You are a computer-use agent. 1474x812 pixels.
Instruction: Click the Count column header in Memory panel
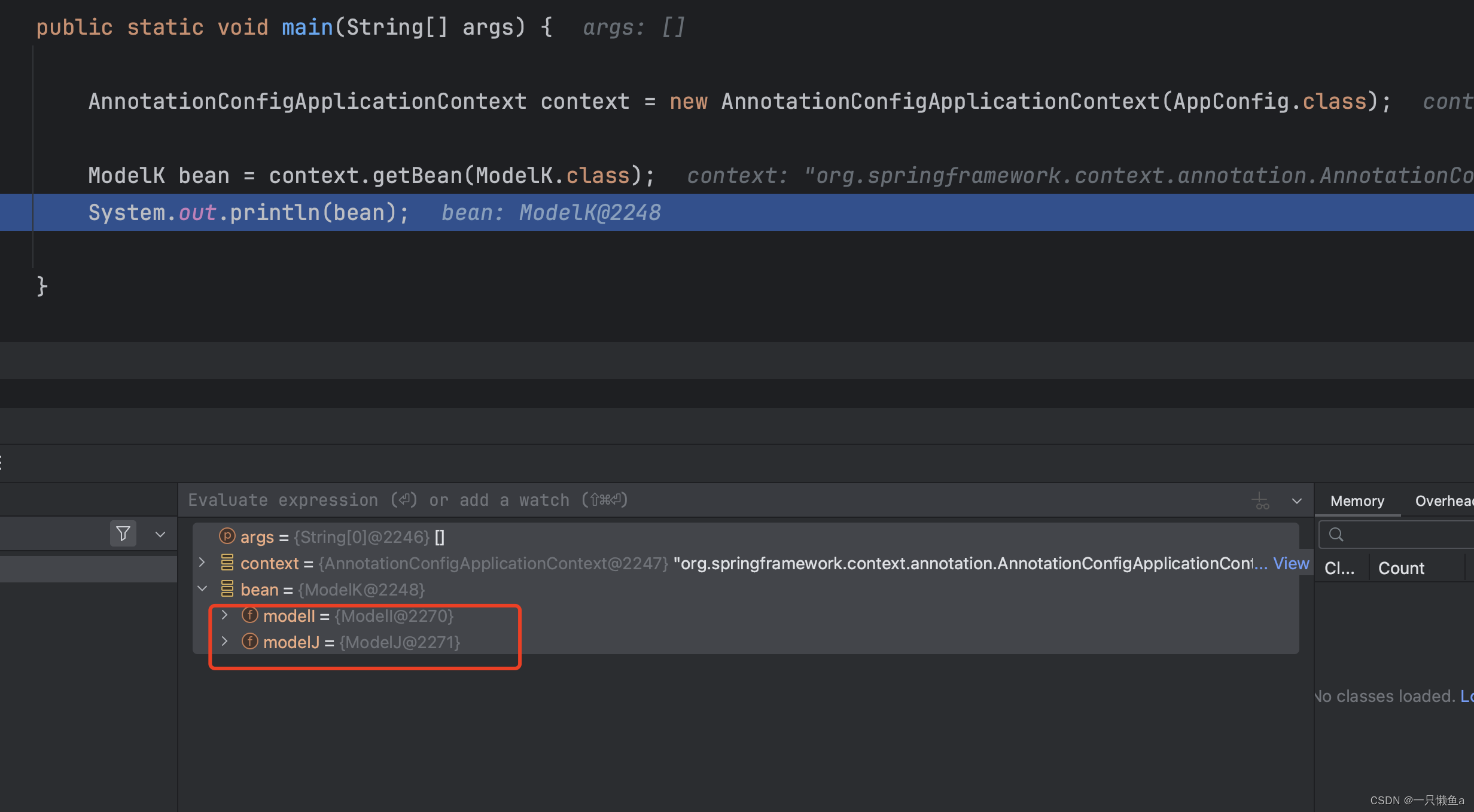[1401, 567]
